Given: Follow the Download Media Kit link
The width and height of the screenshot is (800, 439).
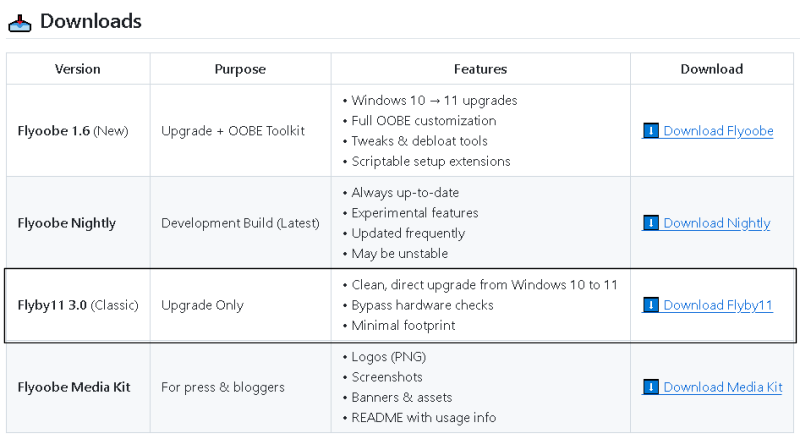Looking at the screenshot, I should tap(722, 387).
